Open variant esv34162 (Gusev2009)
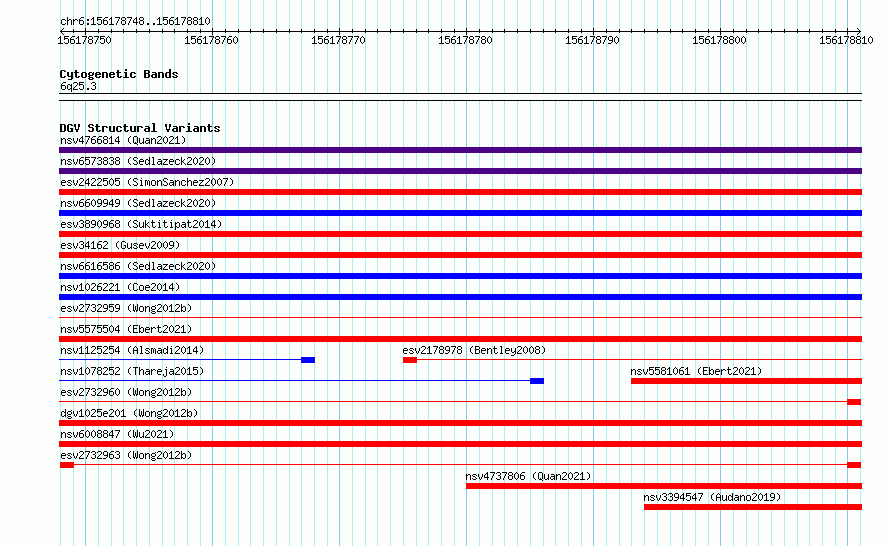This screenshot has height=546, width=890. [120, 245]
